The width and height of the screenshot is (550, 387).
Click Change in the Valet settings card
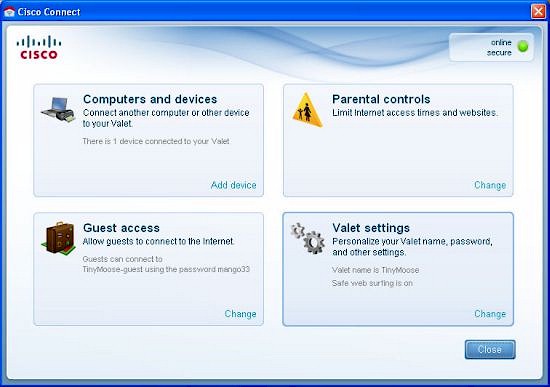point(490,314)
